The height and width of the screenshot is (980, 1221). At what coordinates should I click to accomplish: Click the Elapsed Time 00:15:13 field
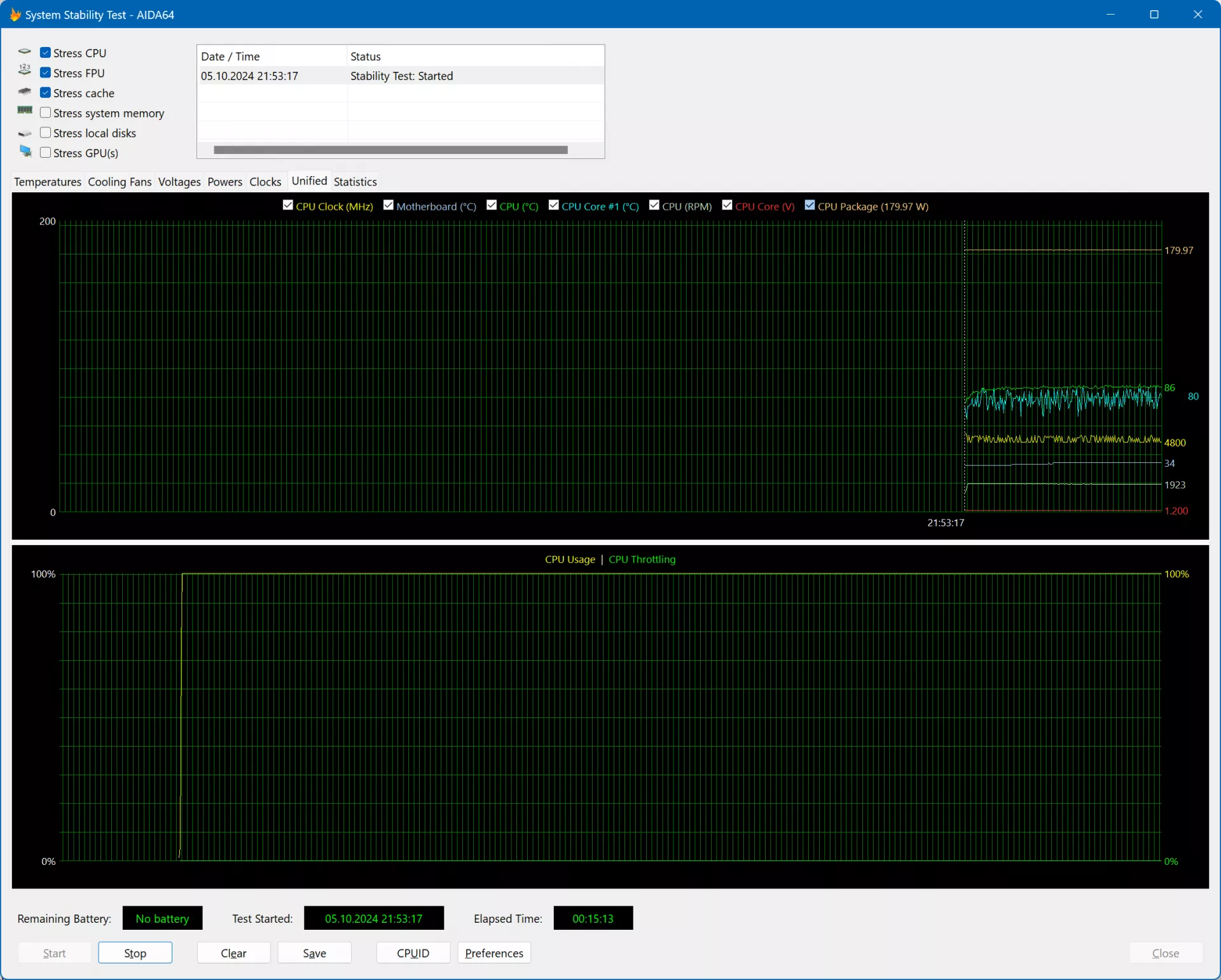point(593,918)
